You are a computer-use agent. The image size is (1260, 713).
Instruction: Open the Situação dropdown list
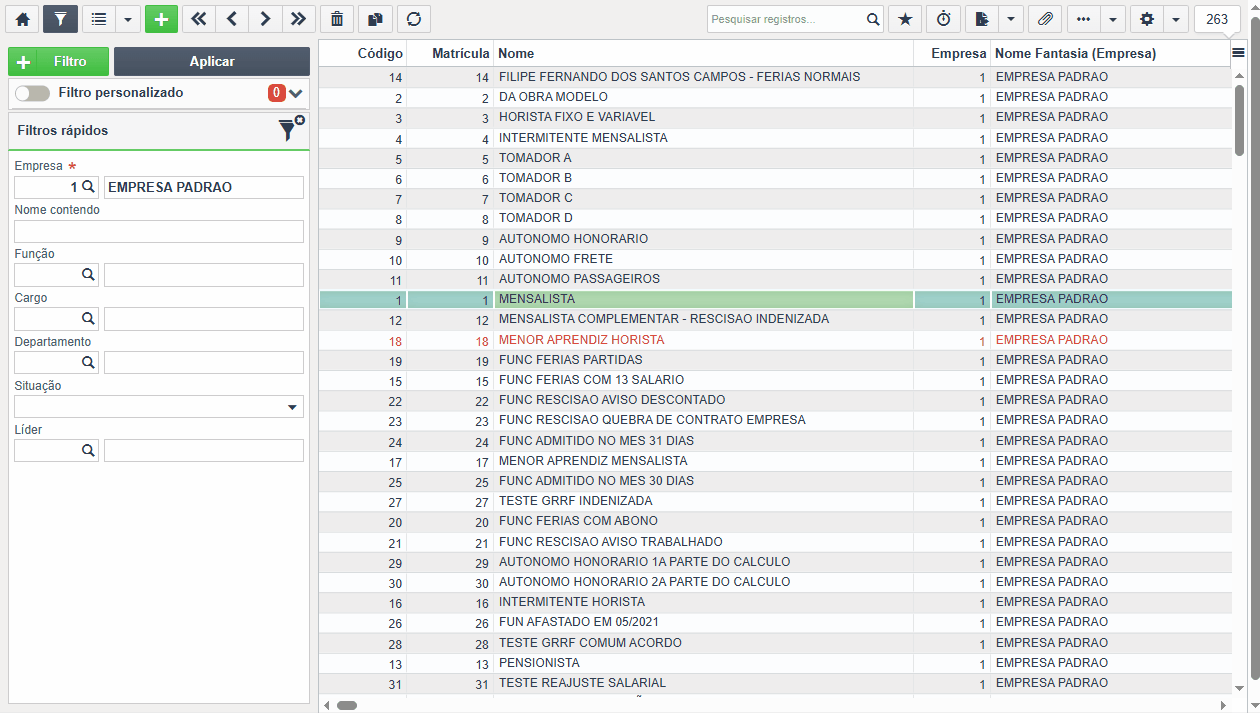pos(159,406)
